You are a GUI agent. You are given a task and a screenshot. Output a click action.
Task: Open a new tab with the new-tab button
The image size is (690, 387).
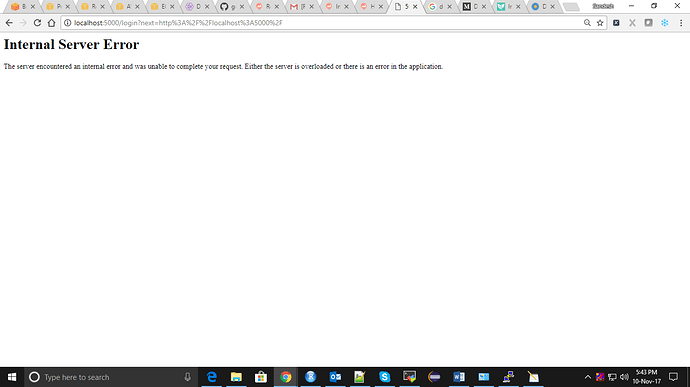click(x=571, y=7)
